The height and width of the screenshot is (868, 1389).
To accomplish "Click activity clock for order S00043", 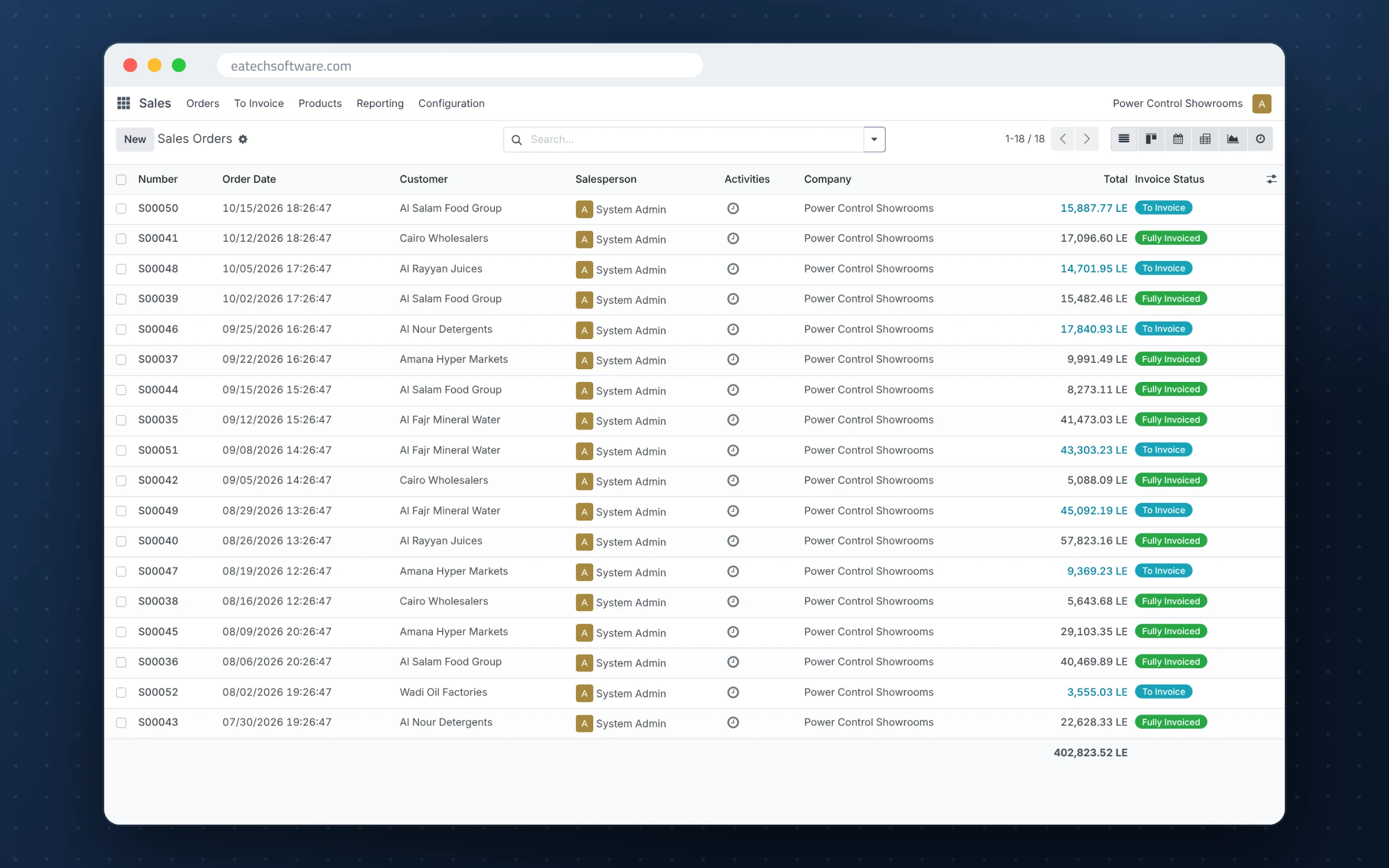I will click(x=733, y=722).
